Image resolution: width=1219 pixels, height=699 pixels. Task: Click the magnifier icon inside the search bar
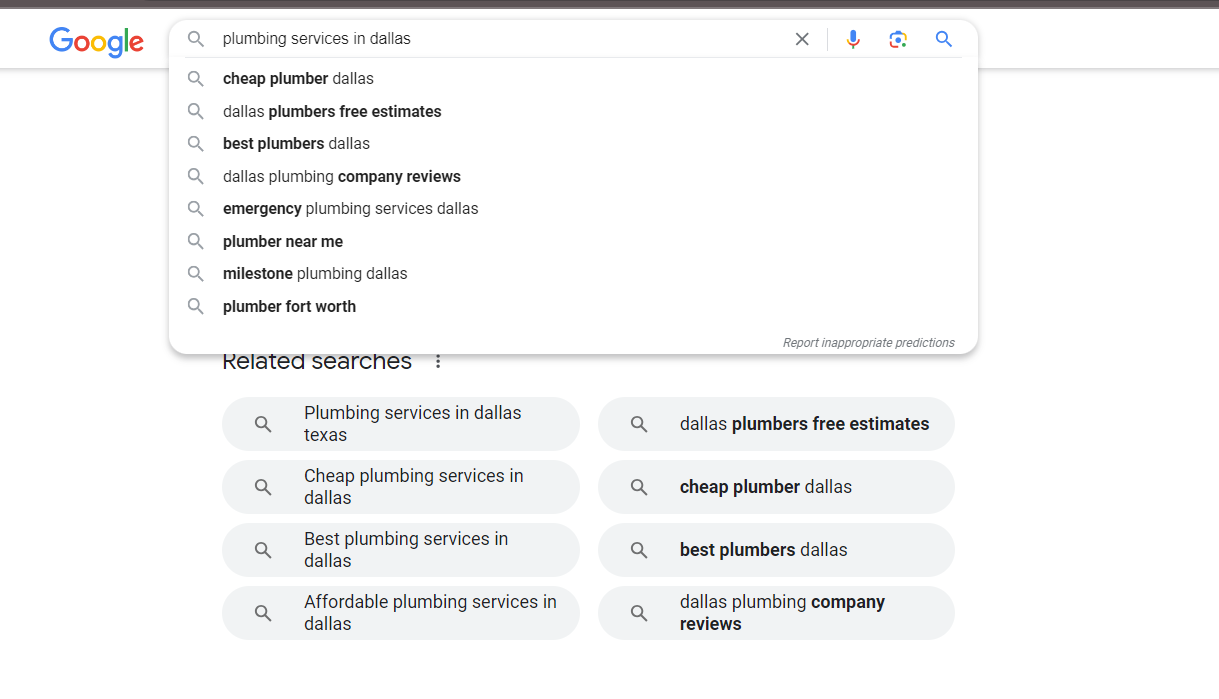pos(197,39)
